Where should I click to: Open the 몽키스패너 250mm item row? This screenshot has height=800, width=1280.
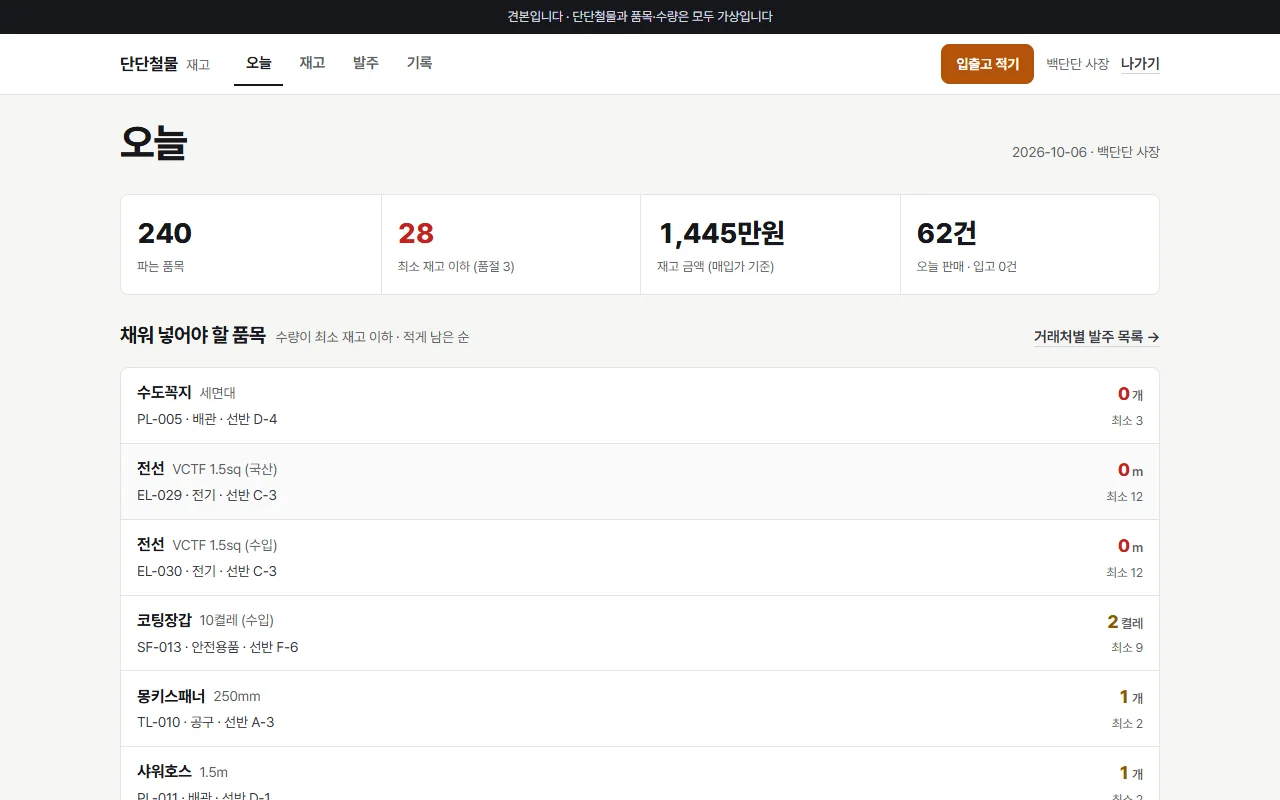(x=640, y=709)
